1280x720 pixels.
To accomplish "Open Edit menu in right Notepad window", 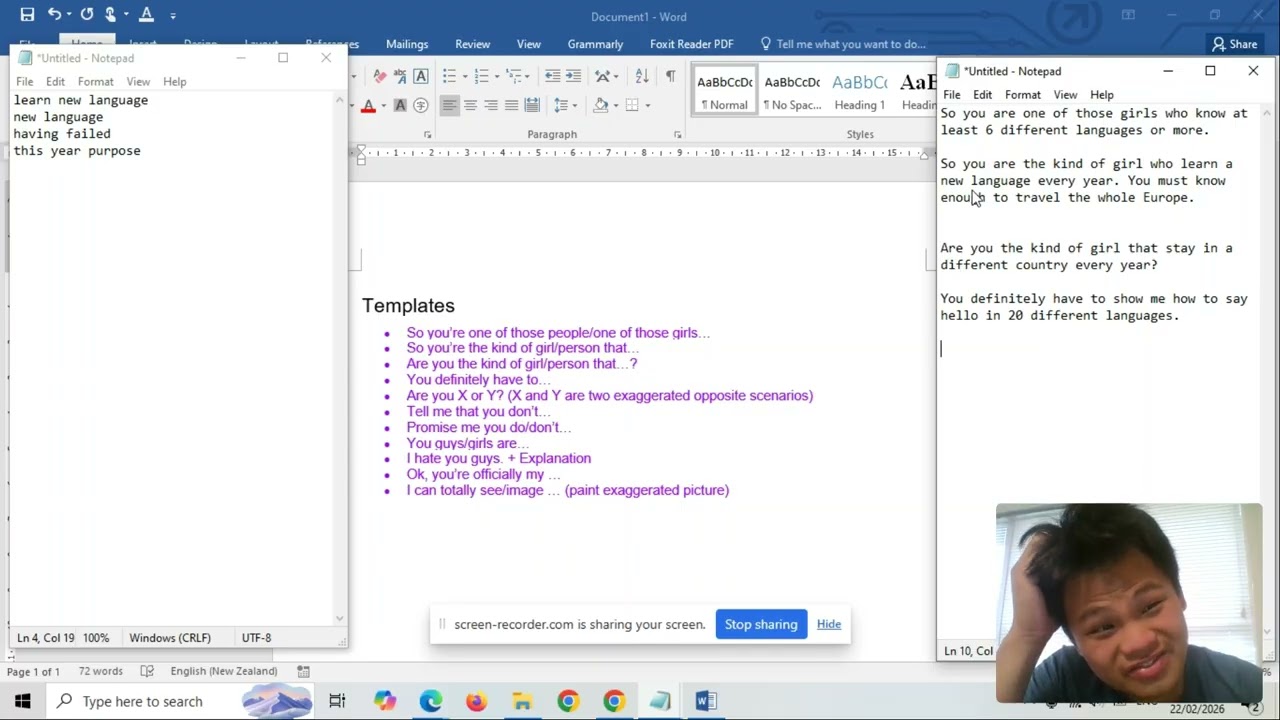I will point(982,95).
